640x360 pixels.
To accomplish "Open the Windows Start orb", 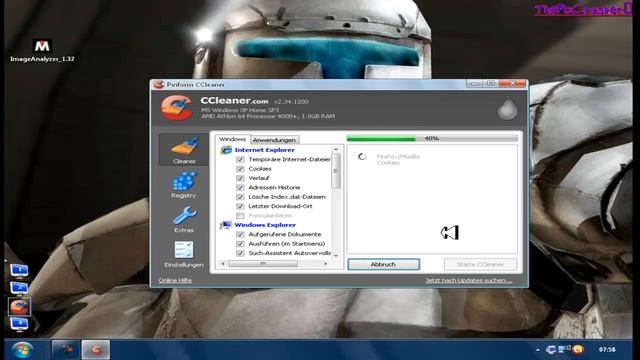I will point(22,350).
